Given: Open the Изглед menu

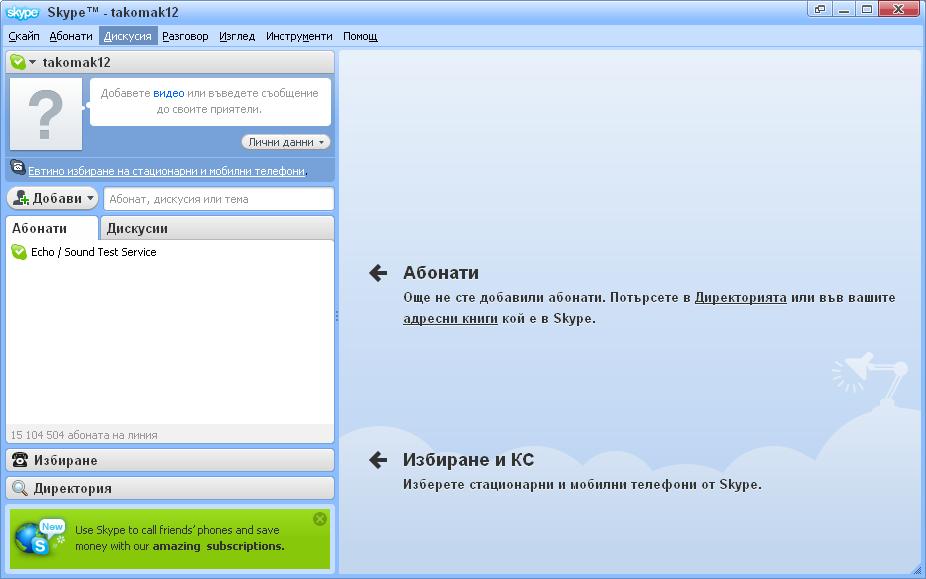Looking at the screenshot, I should click(237, 36).
